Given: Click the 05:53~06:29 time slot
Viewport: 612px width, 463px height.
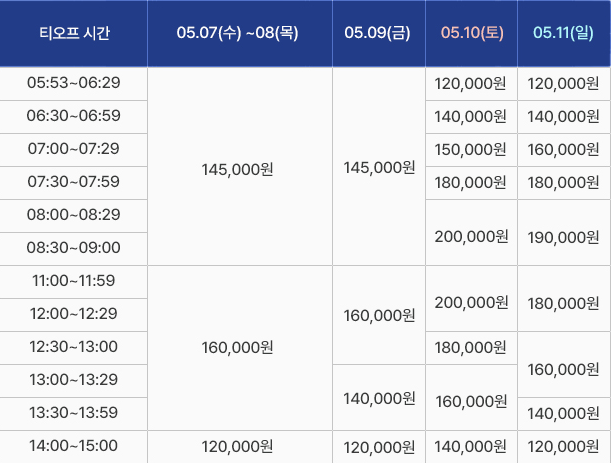Looking at the screenshot, I should coord(74,83).
